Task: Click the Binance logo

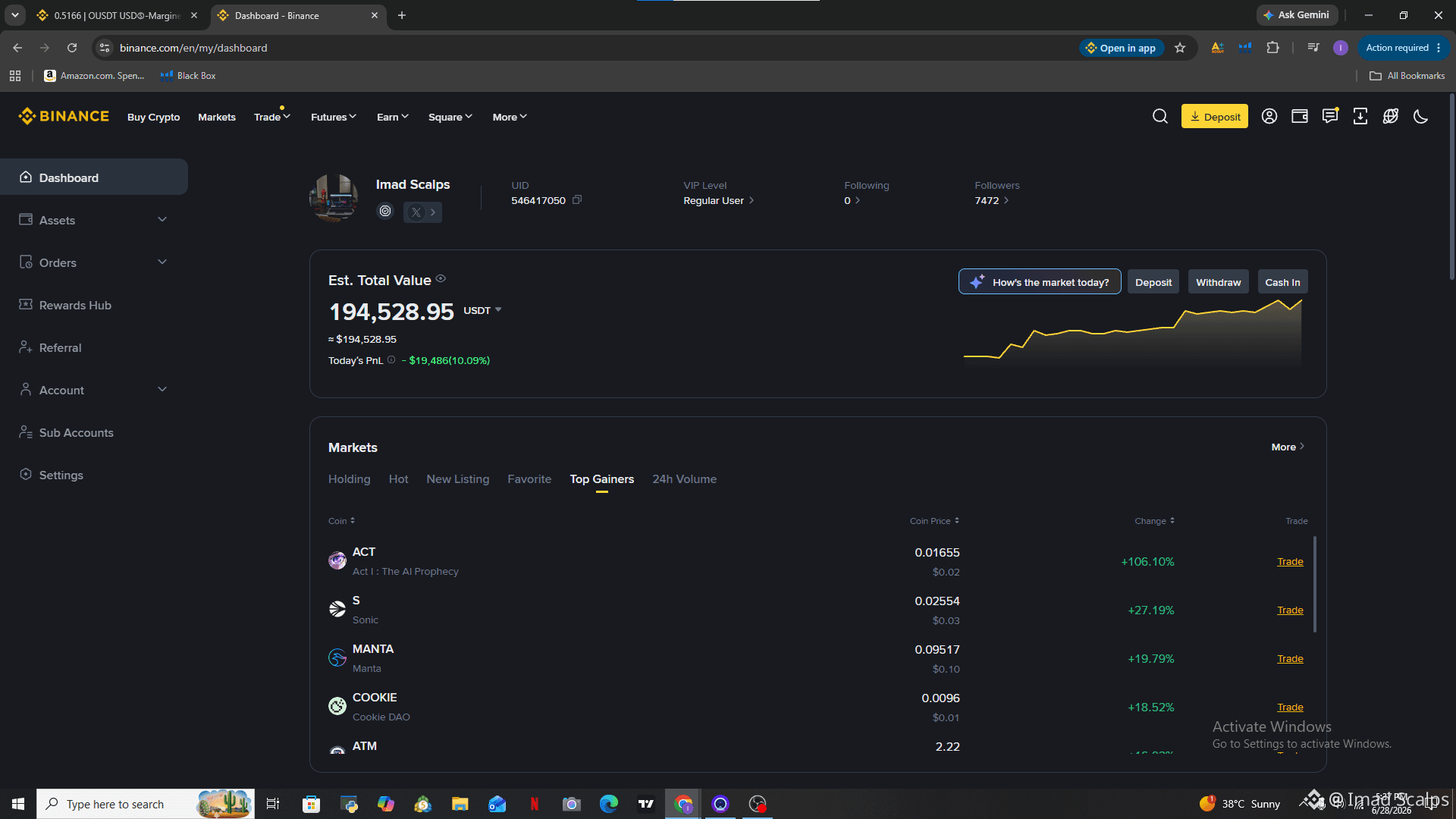Action: tap(64, 116)
